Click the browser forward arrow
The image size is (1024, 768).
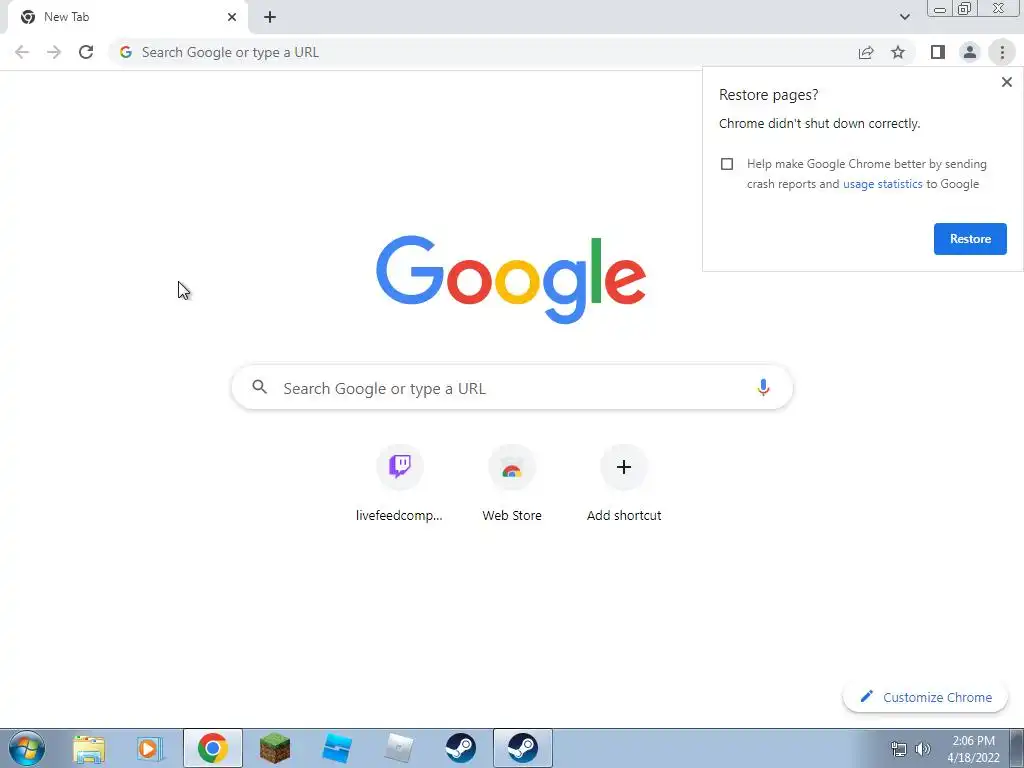[54, 52]
